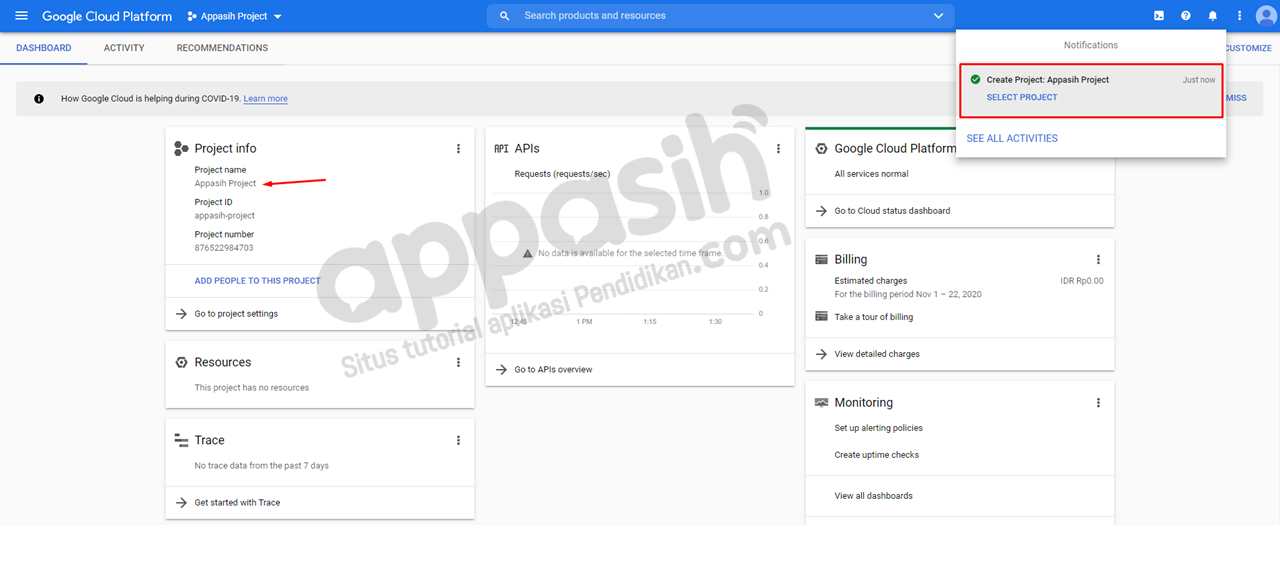Click Google Cloud Platform header logo text
Viewport: 1280px width, 562px height.
106,16
